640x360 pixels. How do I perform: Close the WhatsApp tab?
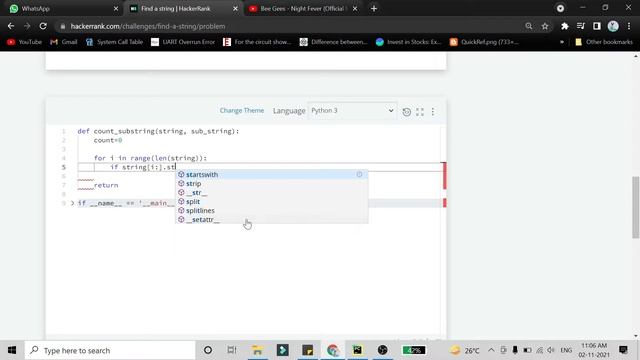click(116, 9)
